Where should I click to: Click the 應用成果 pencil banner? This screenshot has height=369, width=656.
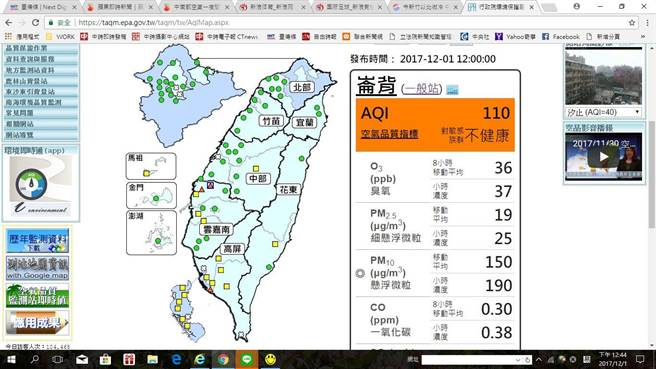(38, 323)
